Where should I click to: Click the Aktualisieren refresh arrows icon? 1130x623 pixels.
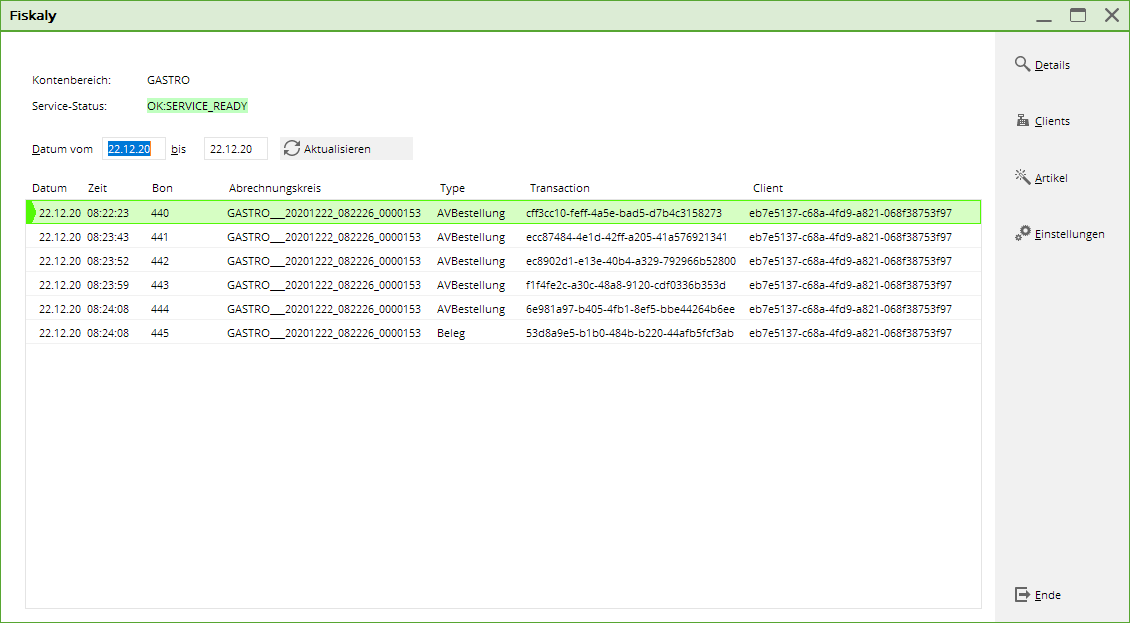coord(292,148)
